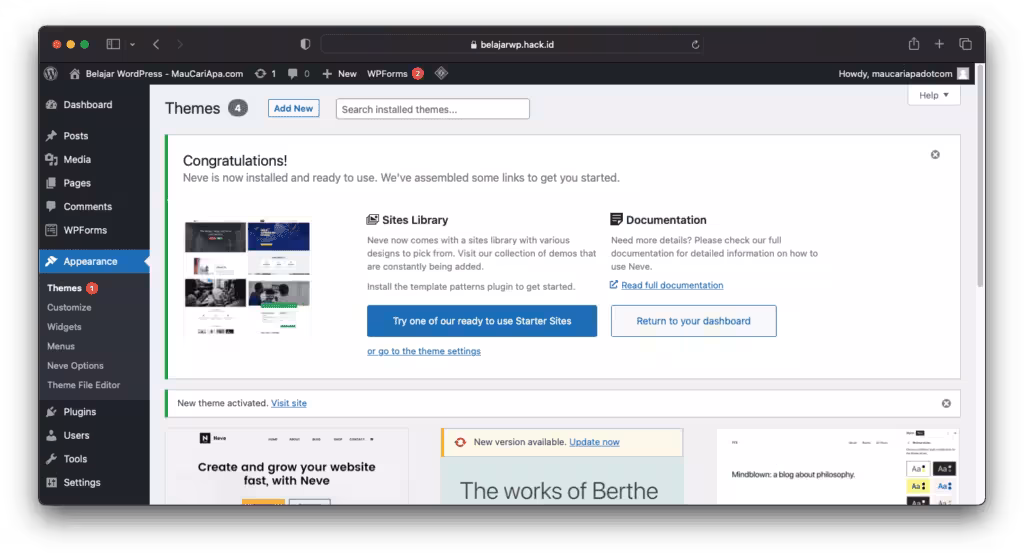Dismiss the Congratulations notice
This screenshot has height=556, width=1024.
coord(935,155)
